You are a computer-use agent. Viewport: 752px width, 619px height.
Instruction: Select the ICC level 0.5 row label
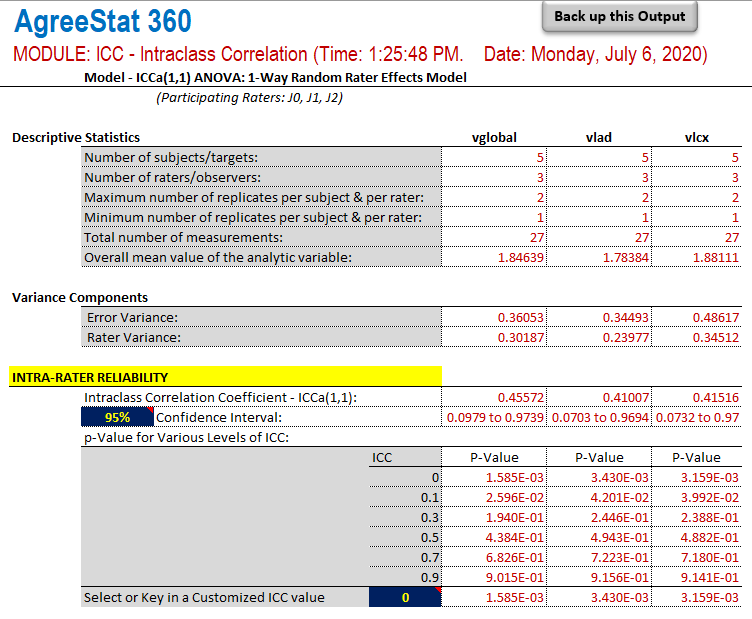point(430,537)
